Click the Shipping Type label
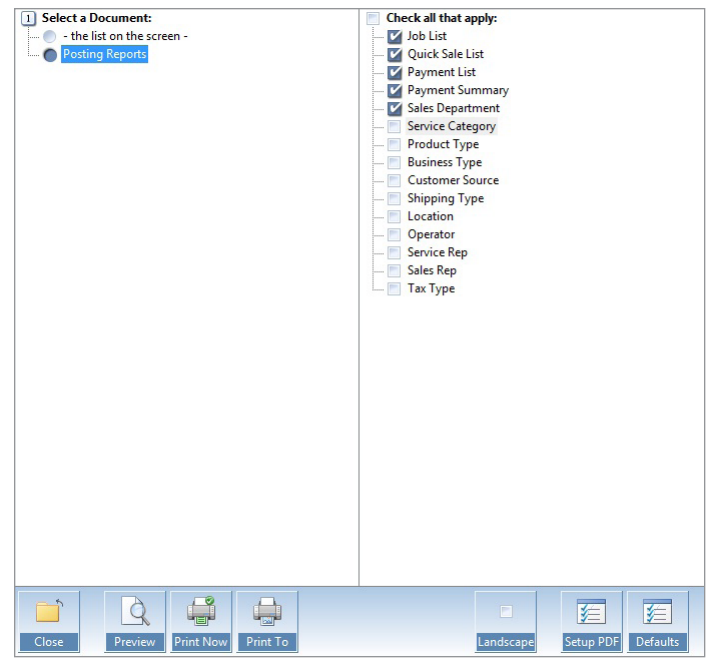The image size is (714, 662). point(445,199)
